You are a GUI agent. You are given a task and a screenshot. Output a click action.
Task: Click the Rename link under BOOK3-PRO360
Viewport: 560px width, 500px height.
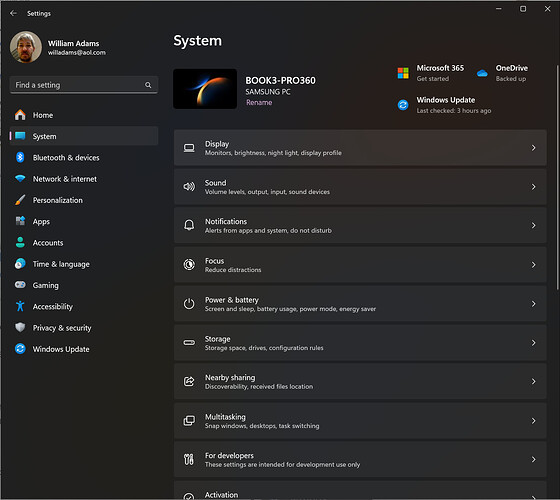tap(259, 102)
